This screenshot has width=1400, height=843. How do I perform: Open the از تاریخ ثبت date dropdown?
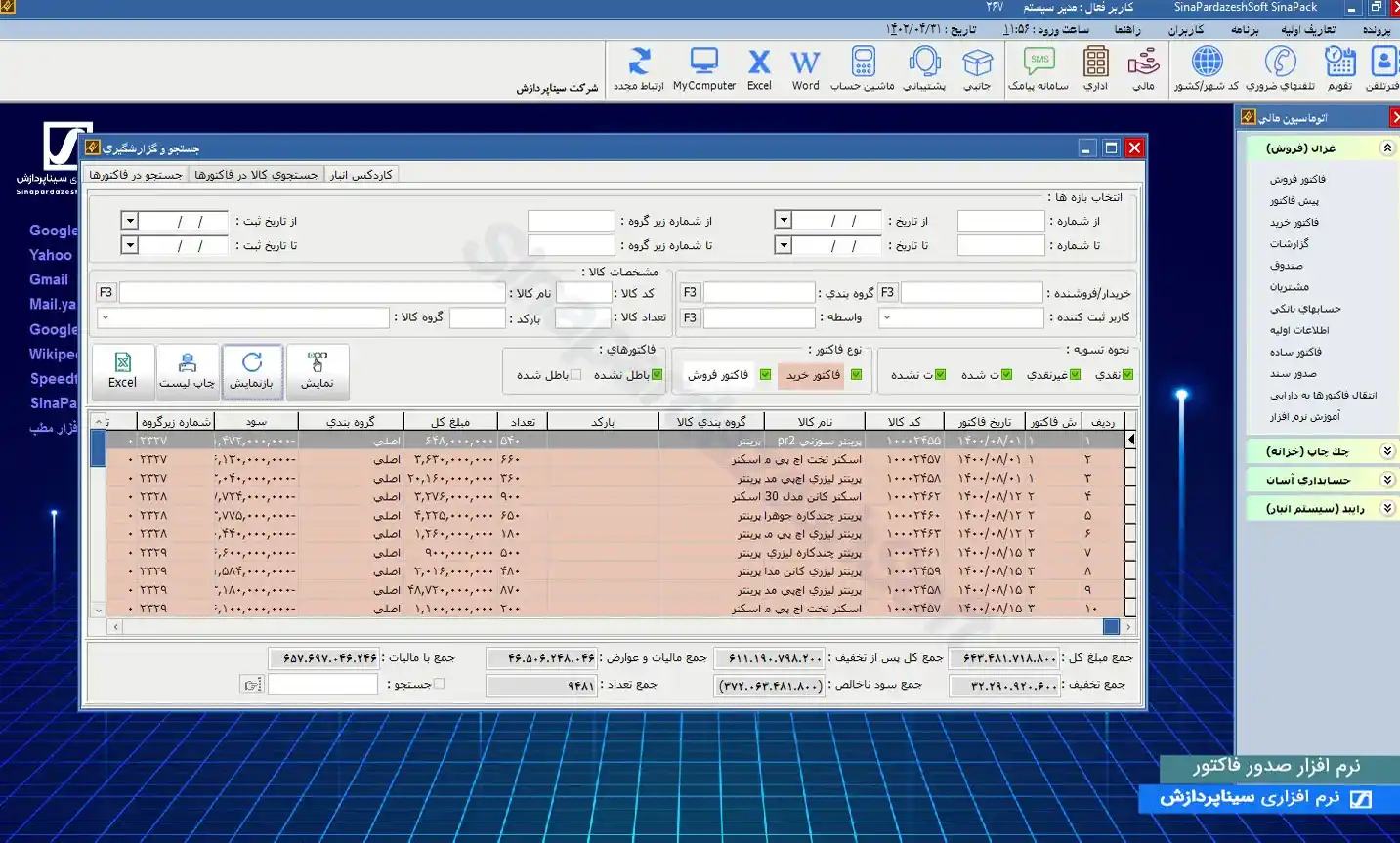[x=129, y=221]
